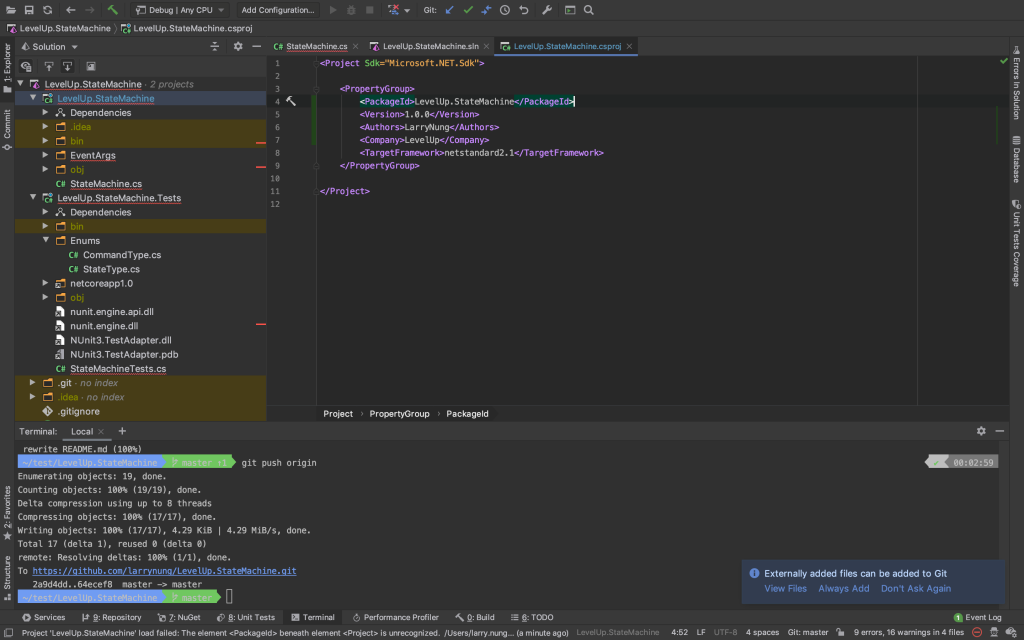The width and height of the screenshot is (1024, 640).
Task: Select StateMachineTests.cs file
Action: tap(118, 368)
